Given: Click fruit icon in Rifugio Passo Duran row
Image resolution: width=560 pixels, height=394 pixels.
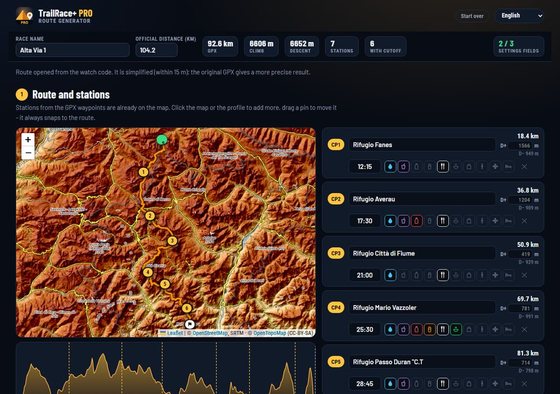Looking at the screenshot, I should tap(403, 384).
